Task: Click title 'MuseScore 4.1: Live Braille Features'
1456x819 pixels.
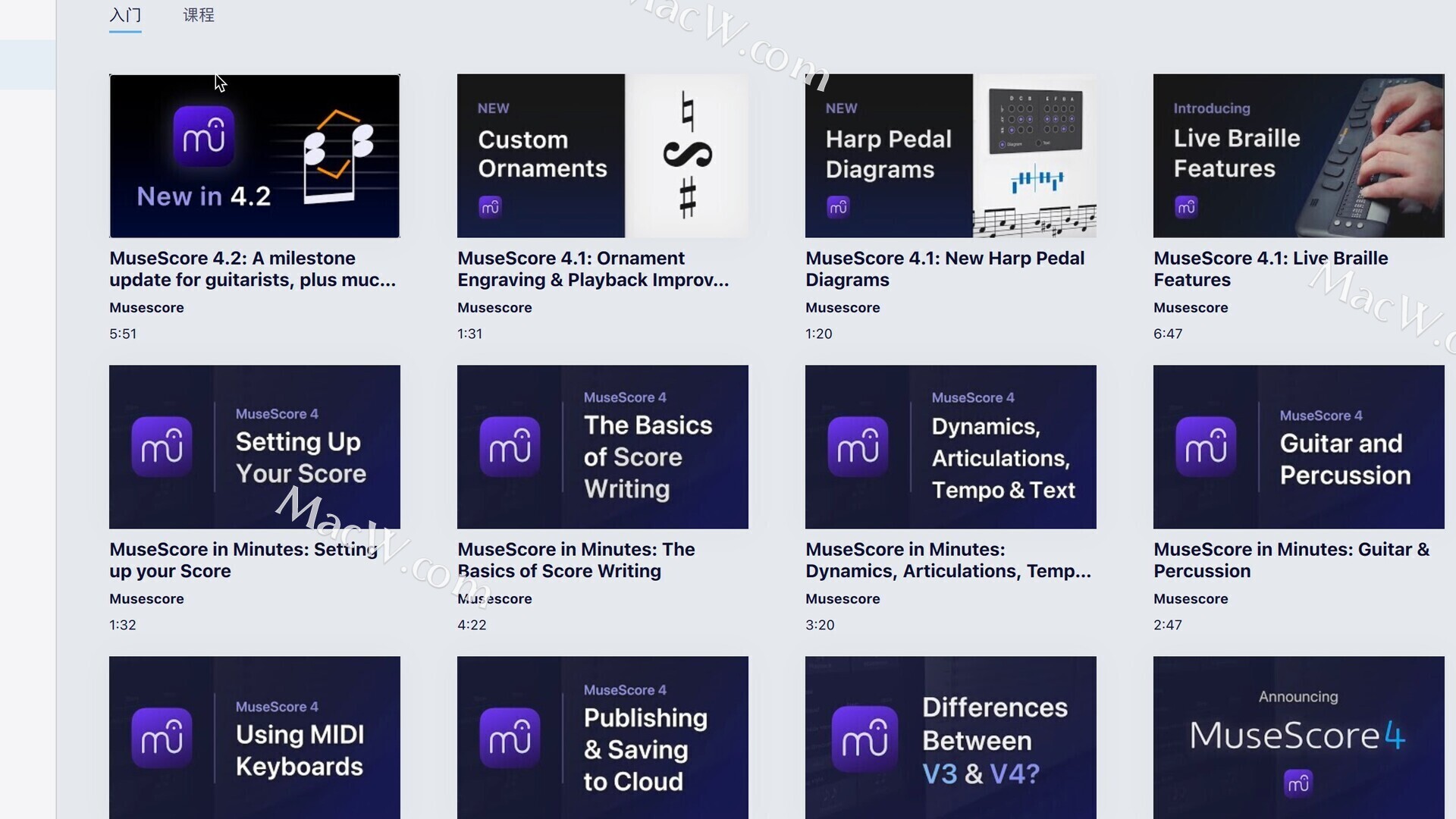Action: (x=1271, y=269)
